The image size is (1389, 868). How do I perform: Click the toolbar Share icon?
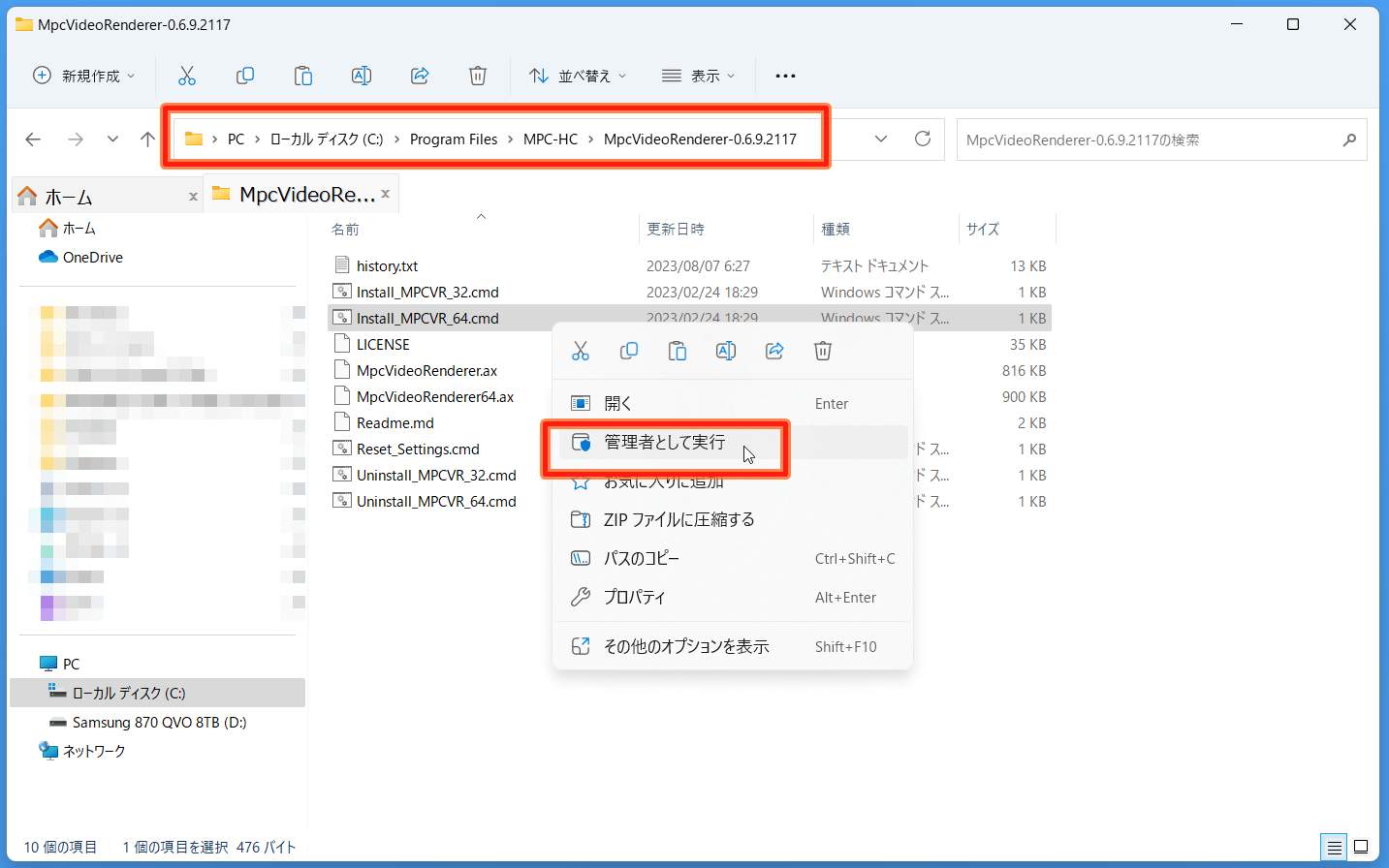point(420,76)
